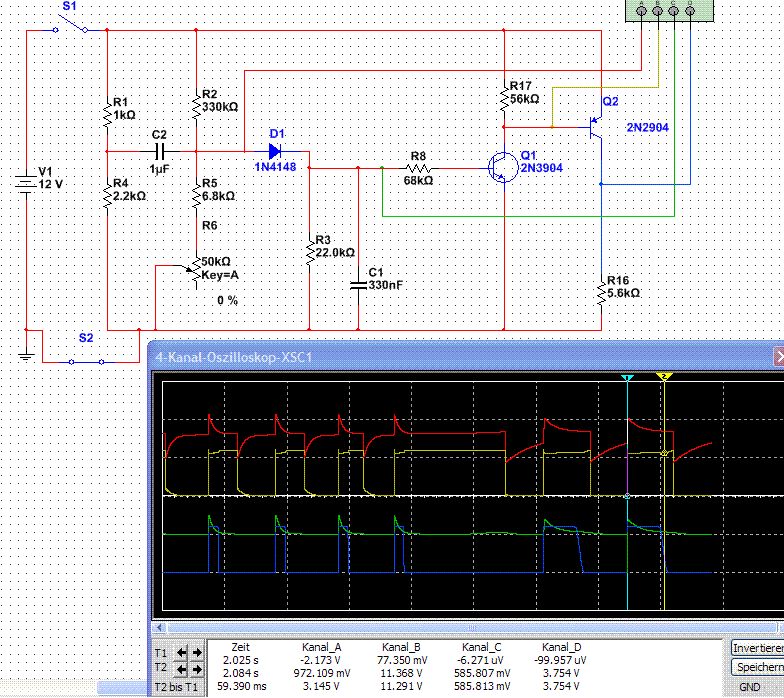Move cursor T1 left with its arrow
This screenshot has width=784, height=698.
pos(182,653)
